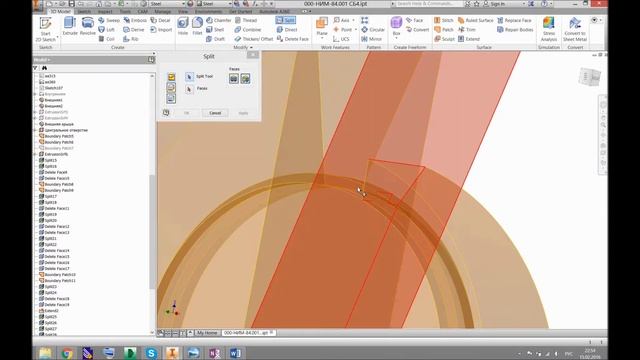The height and width of the screenshot is (360, 640).
Task: Click the Import tool
Action: coord(161,30)
